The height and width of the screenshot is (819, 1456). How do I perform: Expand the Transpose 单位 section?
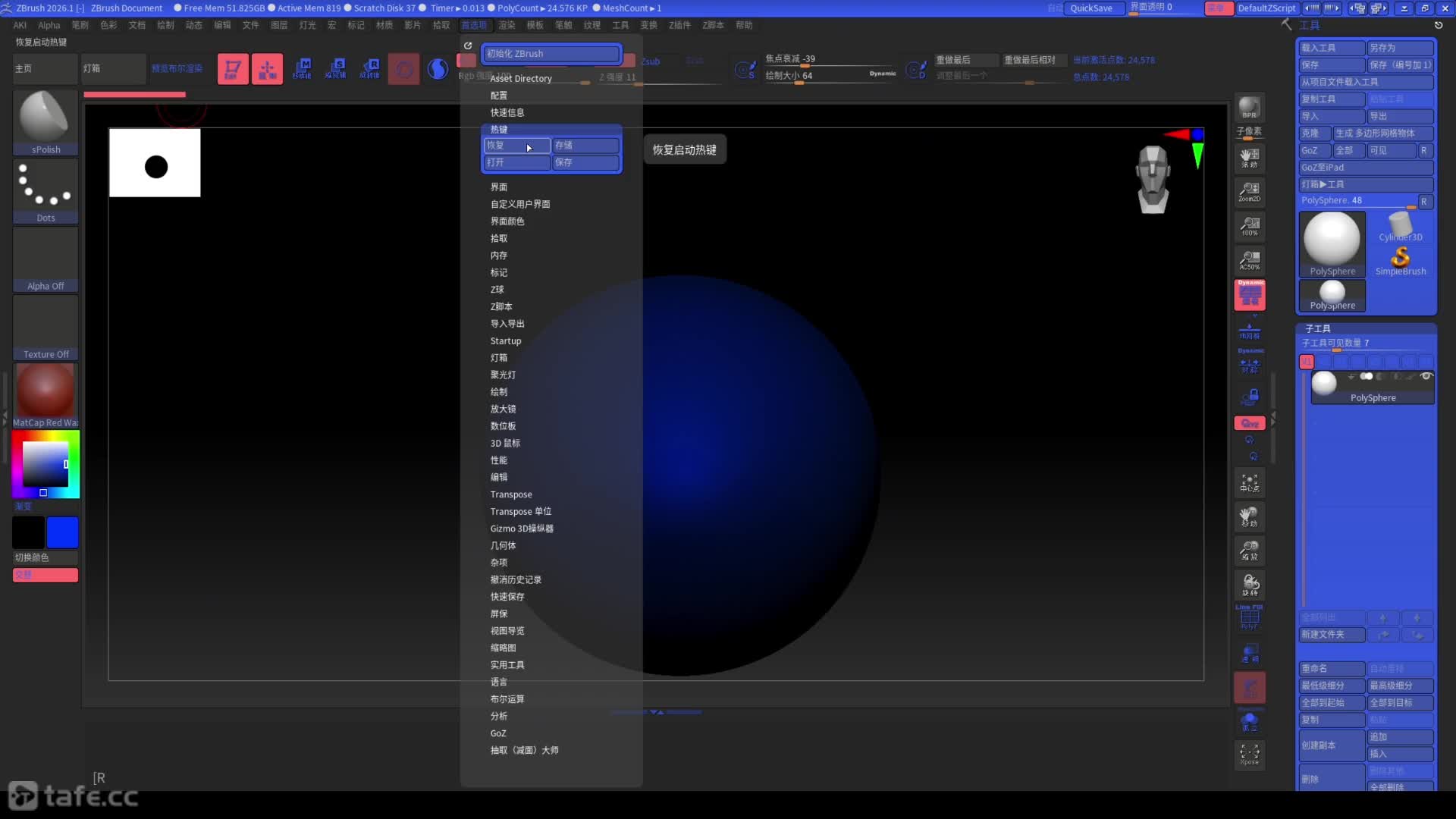pyautogui.click(x=521, y=512)
